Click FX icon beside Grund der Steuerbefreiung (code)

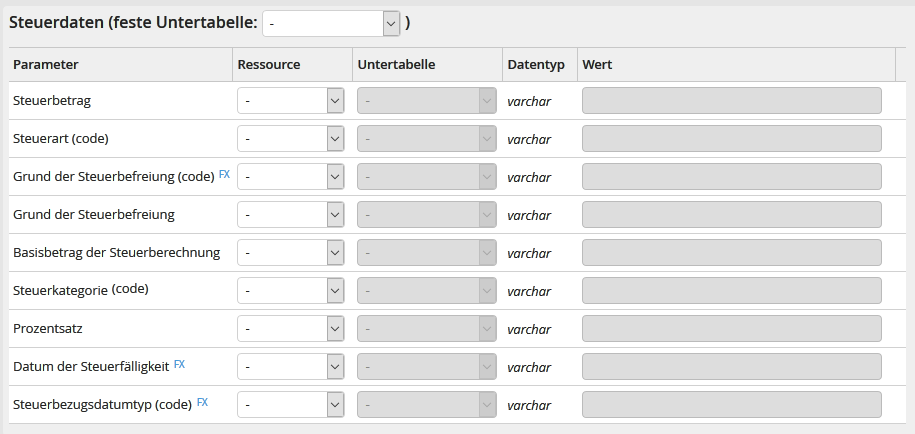(x=224, y=174)
